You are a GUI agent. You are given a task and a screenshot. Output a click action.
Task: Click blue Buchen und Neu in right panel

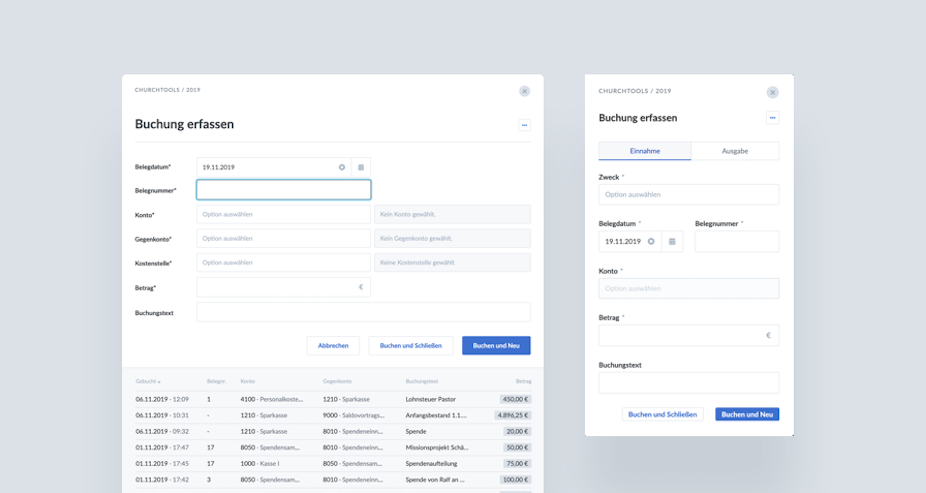[x=747, y=414]
